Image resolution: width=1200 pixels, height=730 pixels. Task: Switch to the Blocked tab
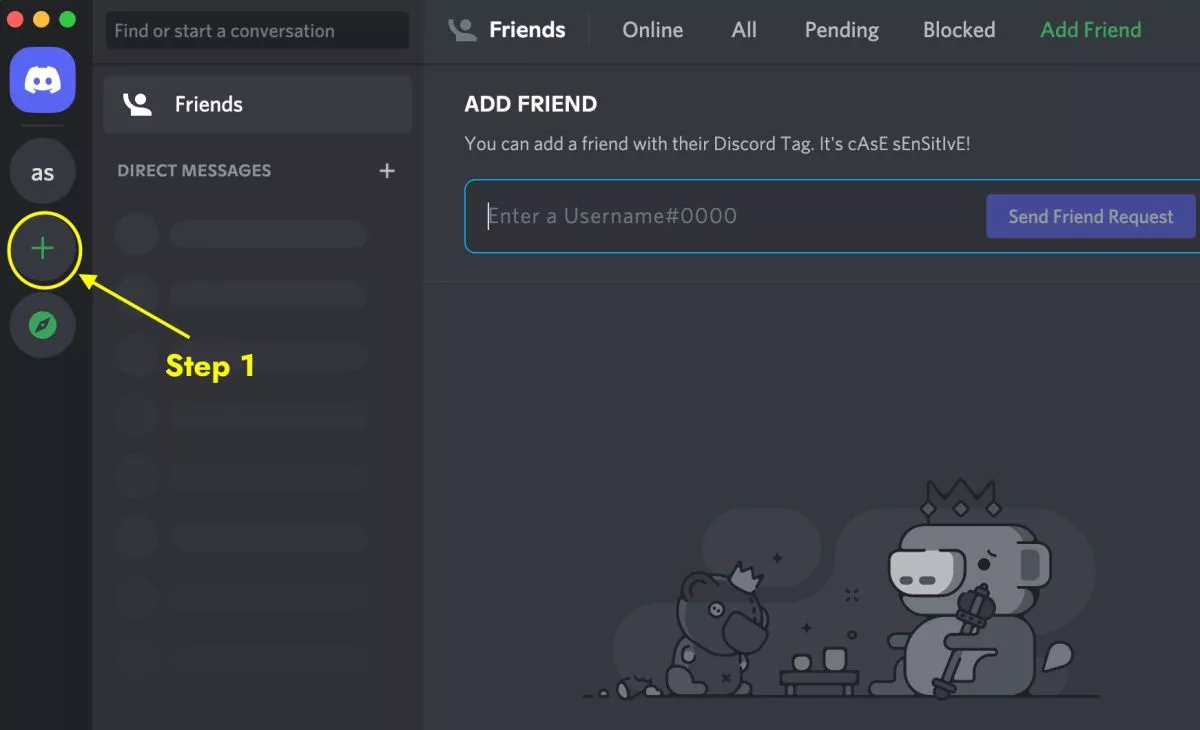pyautogui.click(x=958, y=30)
